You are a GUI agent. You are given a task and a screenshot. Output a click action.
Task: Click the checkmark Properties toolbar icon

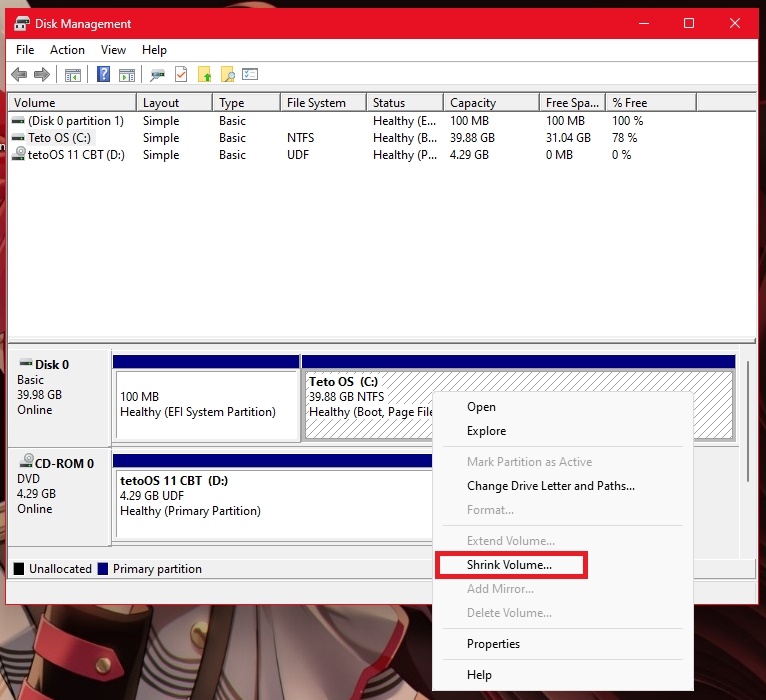tap(181, 74)
